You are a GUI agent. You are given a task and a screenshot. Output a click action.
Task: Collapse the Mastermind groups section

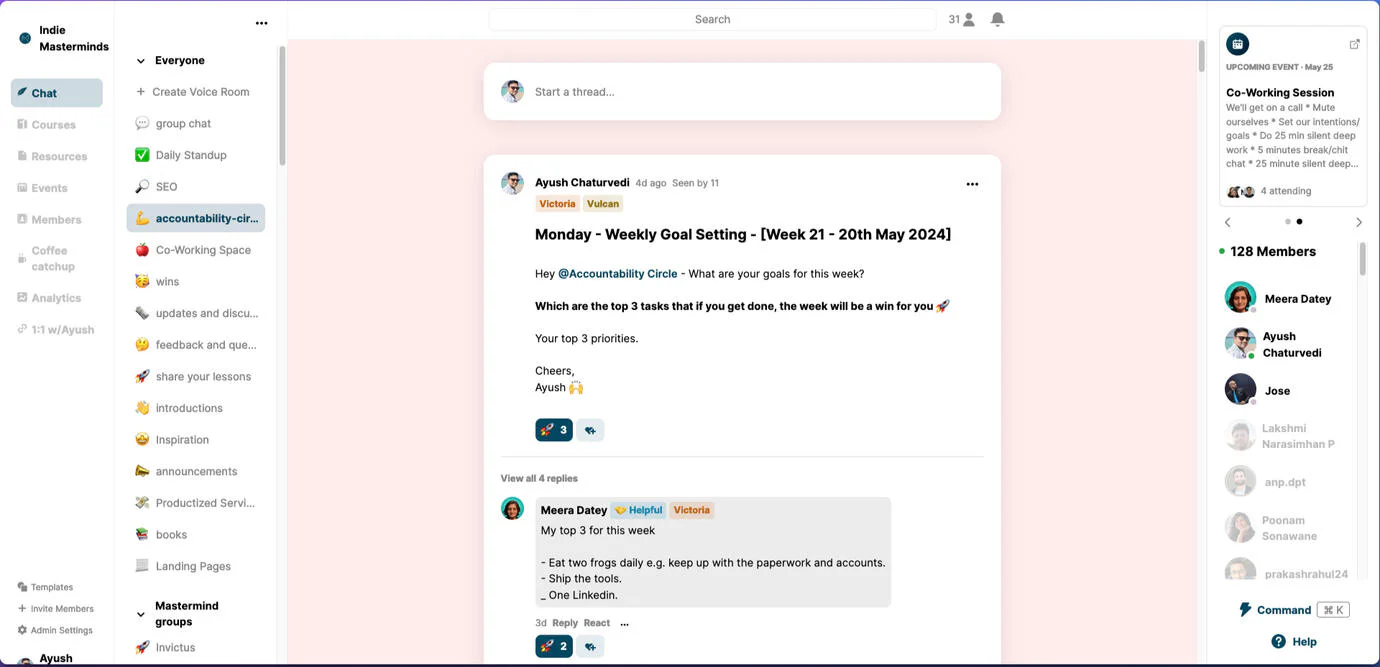(141, 614)
